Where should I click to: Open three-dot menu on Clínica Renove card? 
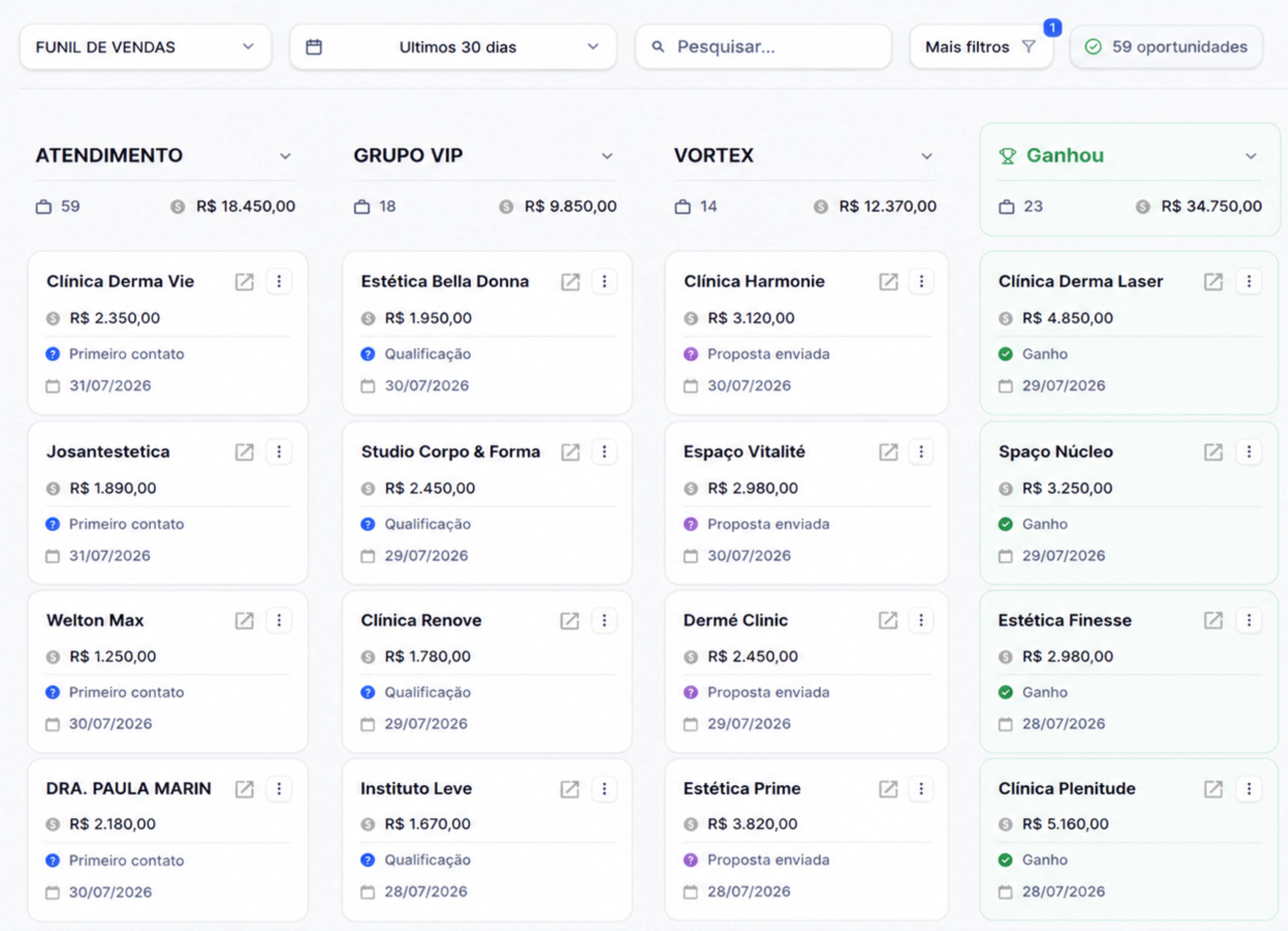click(x=604, y=620)
